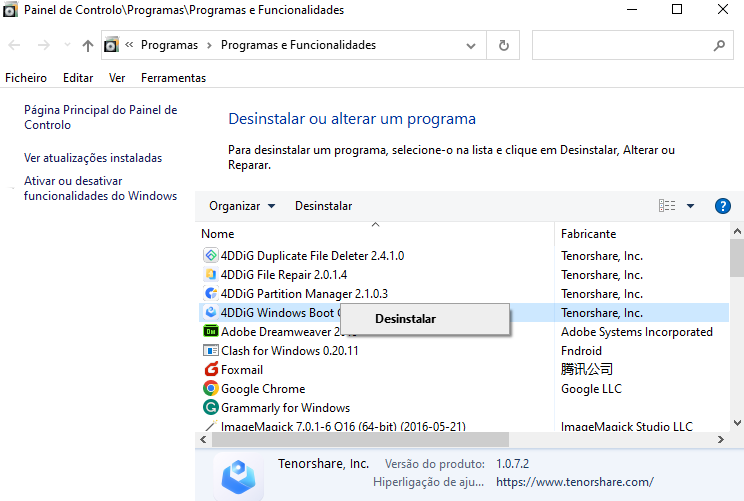The width and height of the screenshot is (744, 501).
Task: Open the Organizar dropdown
Action: point(242,206)
